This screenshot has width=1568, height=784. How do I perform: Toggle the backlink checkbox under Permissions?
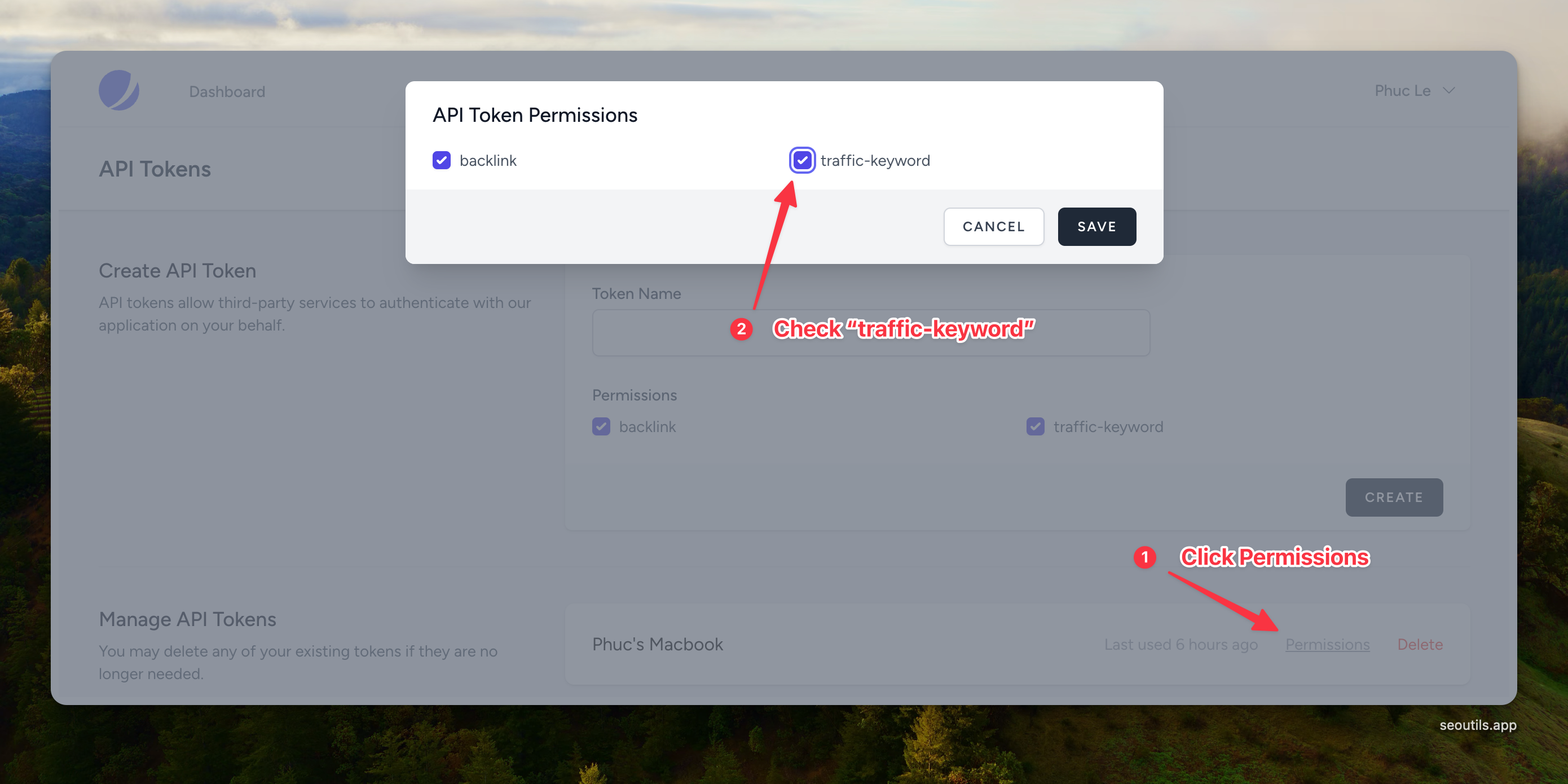pyautogui.click(x=601, y=426)
